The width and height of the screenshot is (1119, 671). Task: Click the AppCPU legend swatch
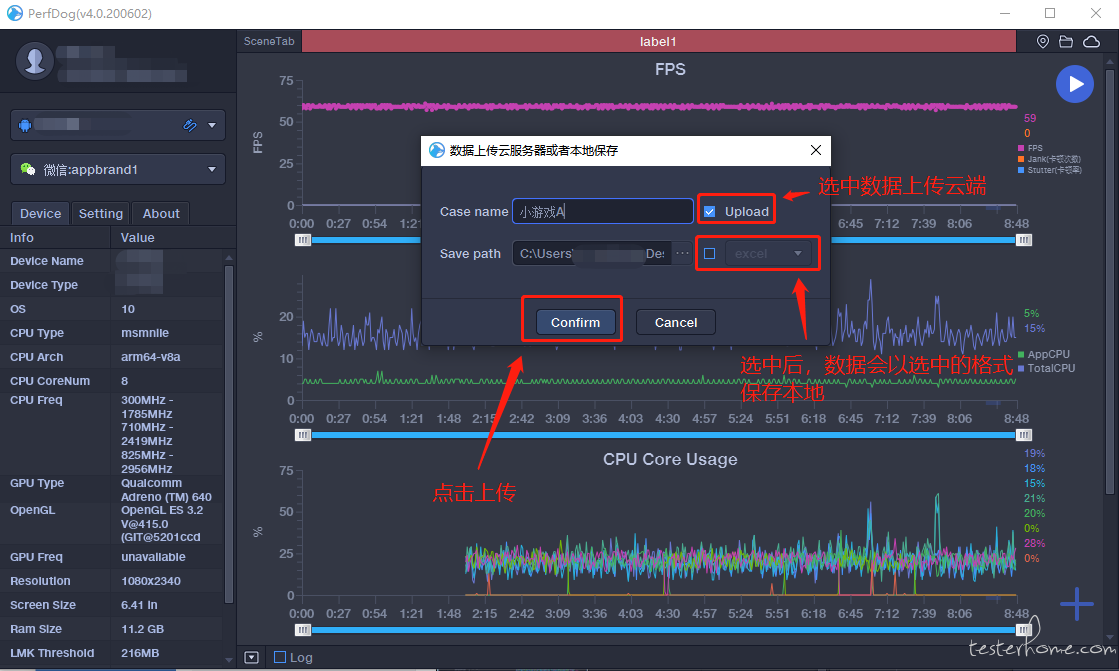1021,354
